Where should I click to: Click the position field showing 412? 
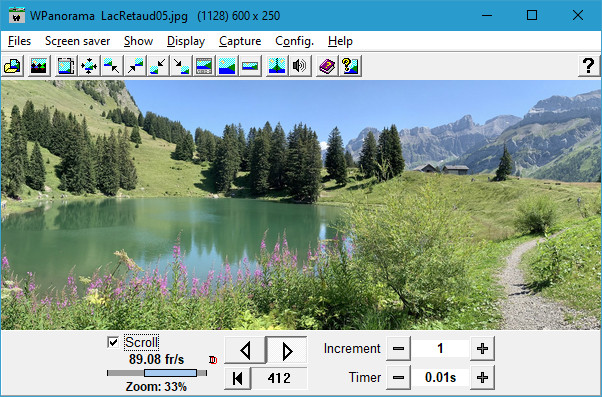tap(279, 378)
